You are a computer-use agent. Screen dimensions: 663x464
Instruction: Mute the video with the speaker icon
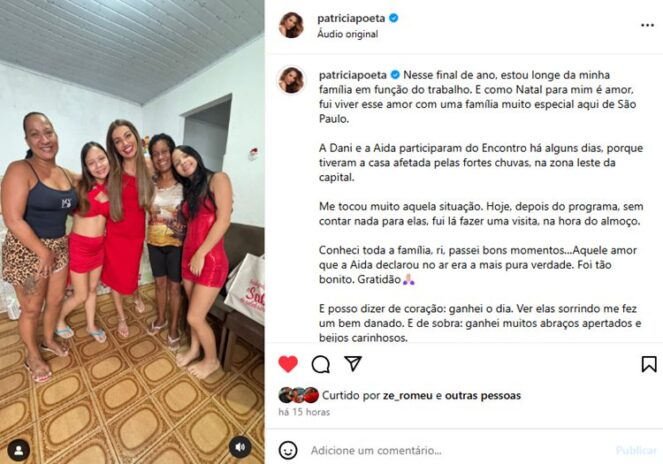click(240, 447)
